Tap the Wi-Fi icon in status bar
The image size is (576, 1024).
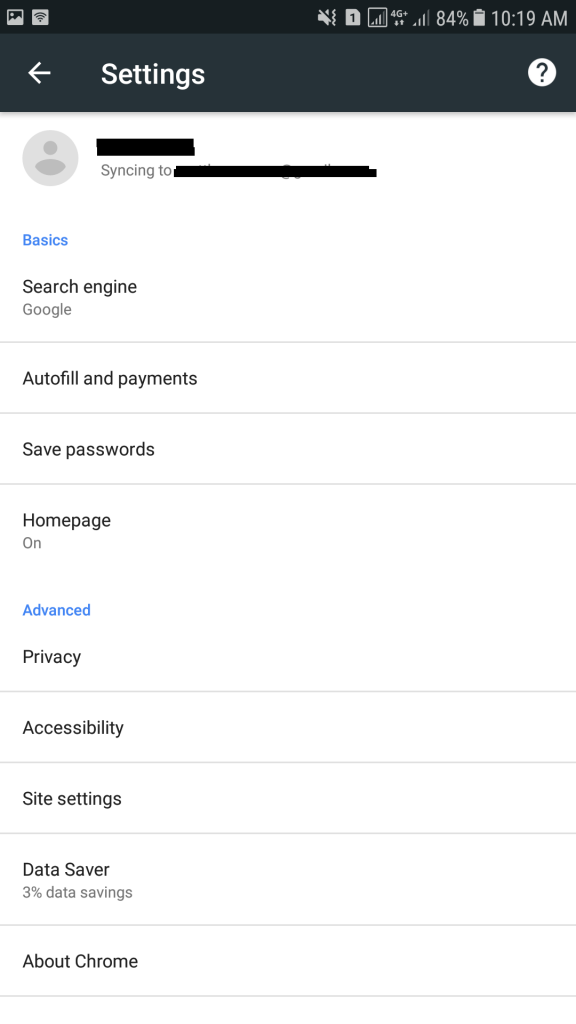click(40, 18)
